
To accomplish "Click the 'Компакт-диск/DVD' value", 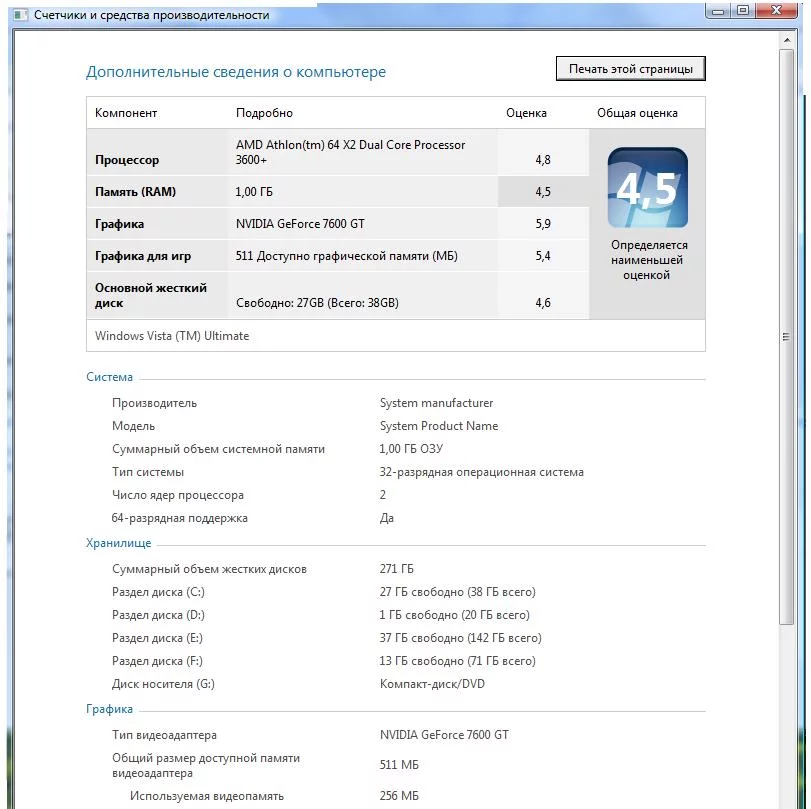I will coord(432,684).
